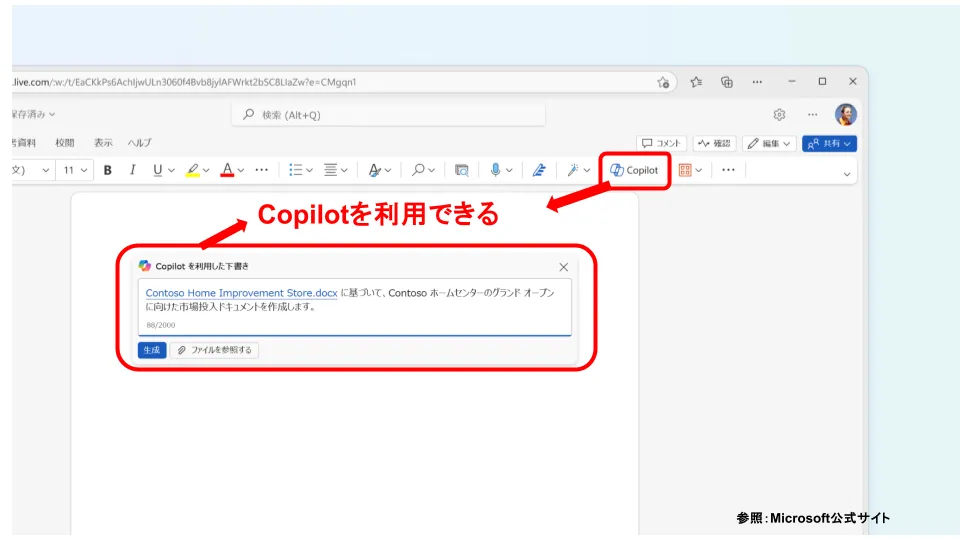Open the 表示 view tab

click(103, 143)
